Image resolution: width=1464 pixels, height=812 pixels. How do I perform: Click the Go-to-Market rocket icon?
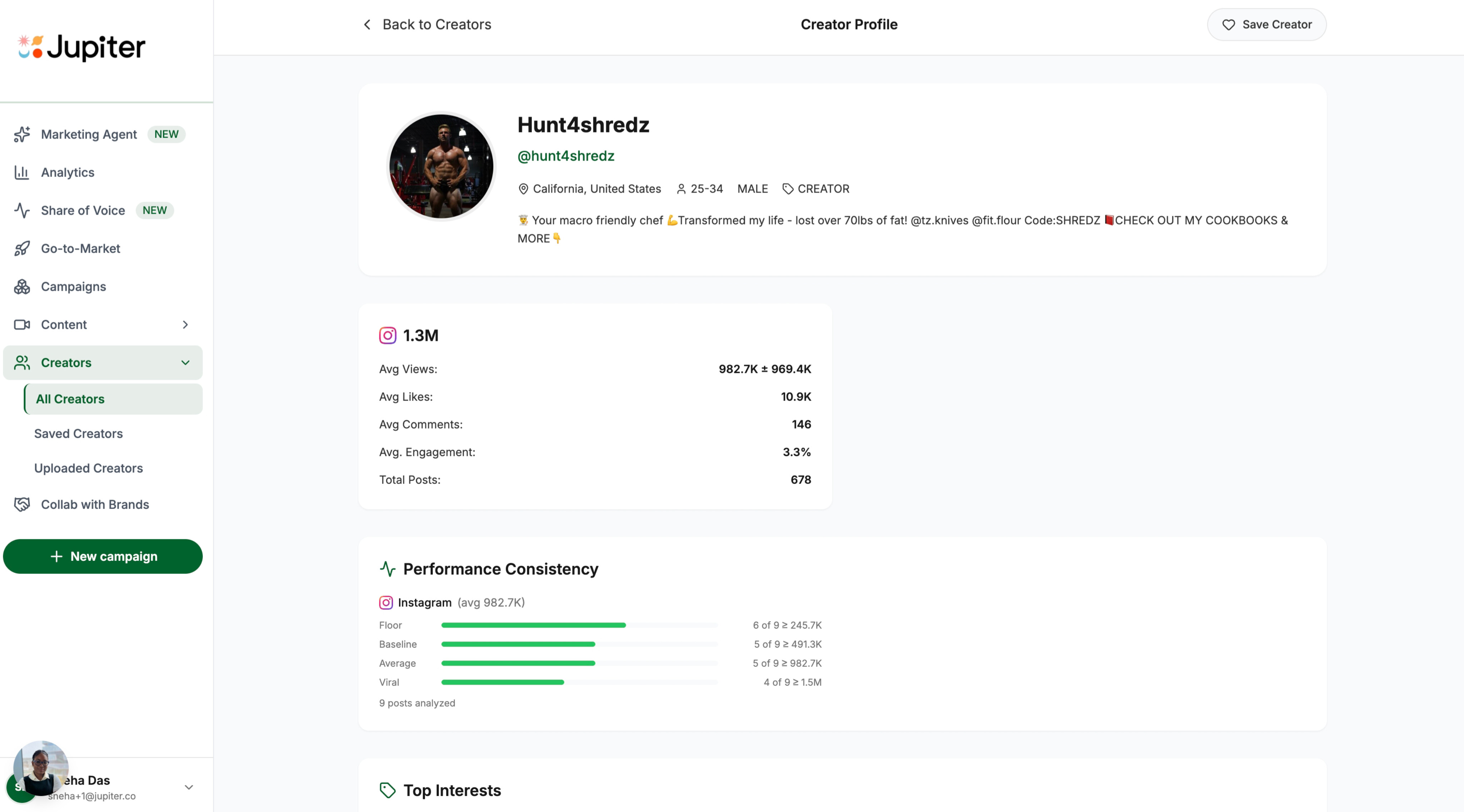point(21,248)
